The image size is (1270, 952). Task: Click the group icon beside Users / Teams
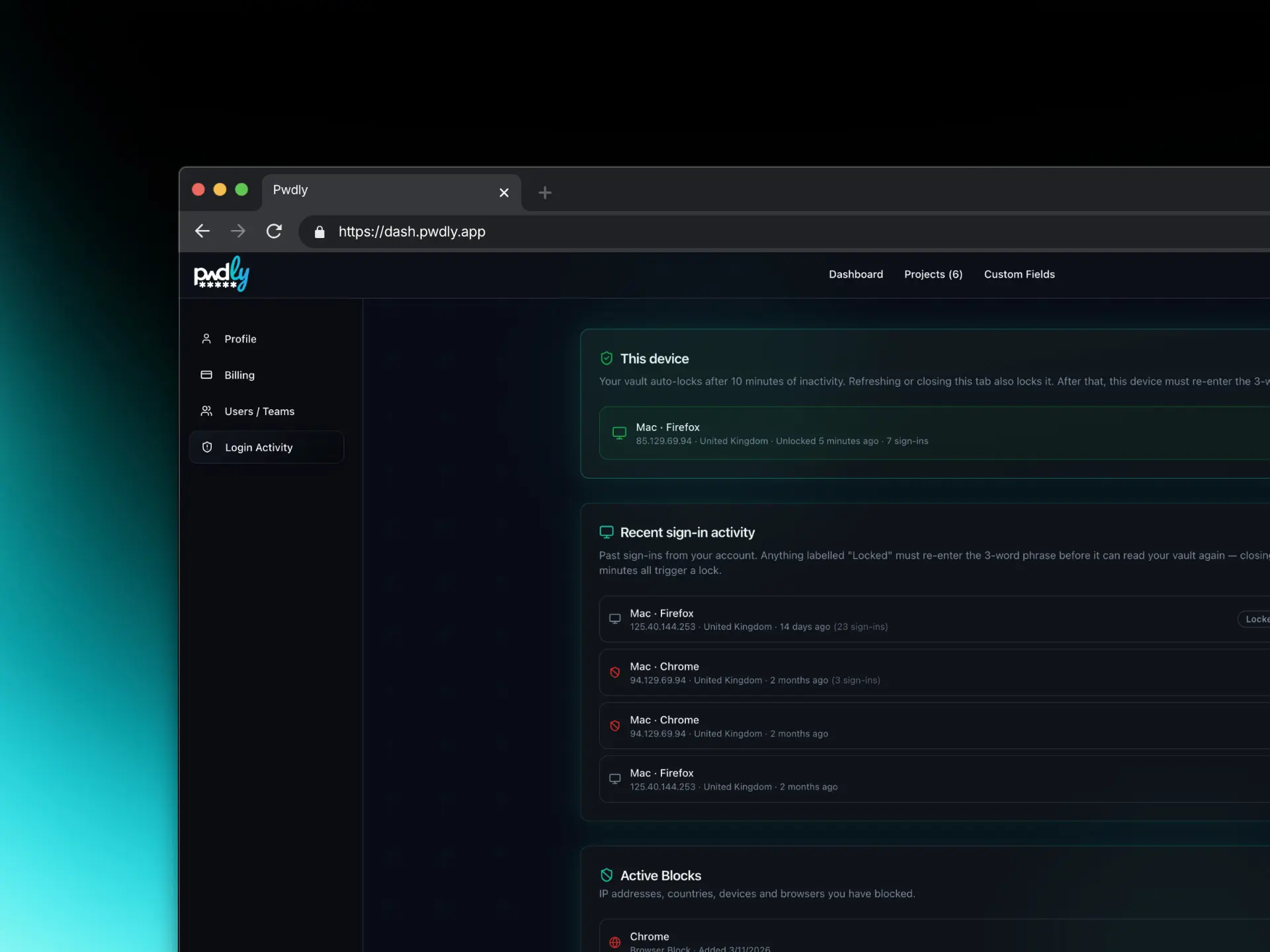206,411
